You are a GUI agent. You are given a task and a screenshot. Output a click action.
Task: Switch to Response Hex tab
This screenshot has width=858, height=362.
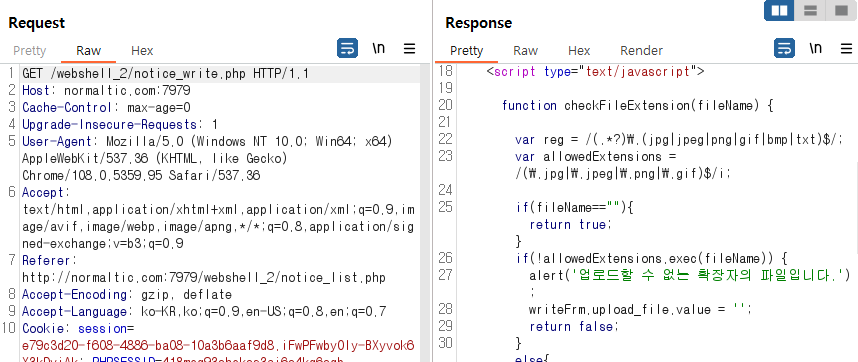coord(579,51)
